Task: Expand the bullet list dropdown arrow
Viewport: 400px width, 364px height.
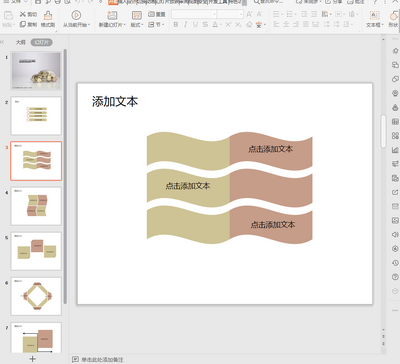Action: [282, 14]
